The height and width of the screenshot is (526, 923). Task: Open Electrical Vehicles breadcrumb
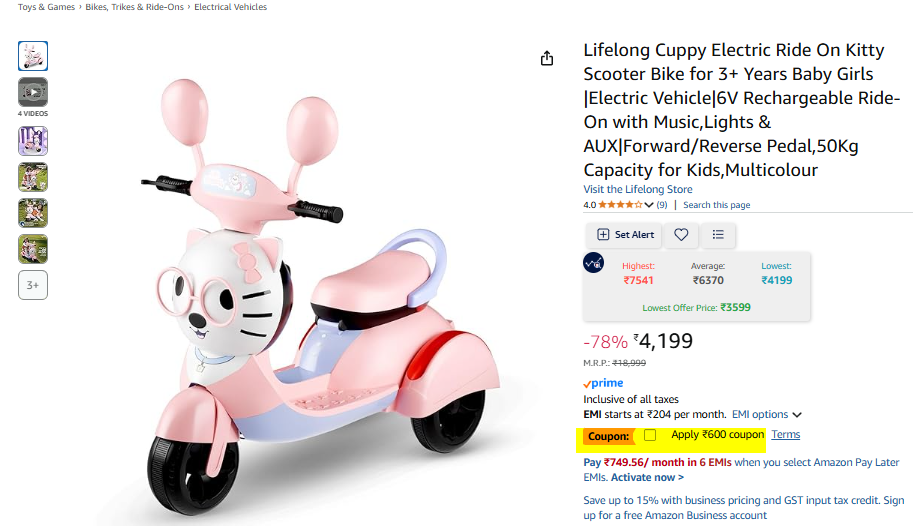click(231, 7)
